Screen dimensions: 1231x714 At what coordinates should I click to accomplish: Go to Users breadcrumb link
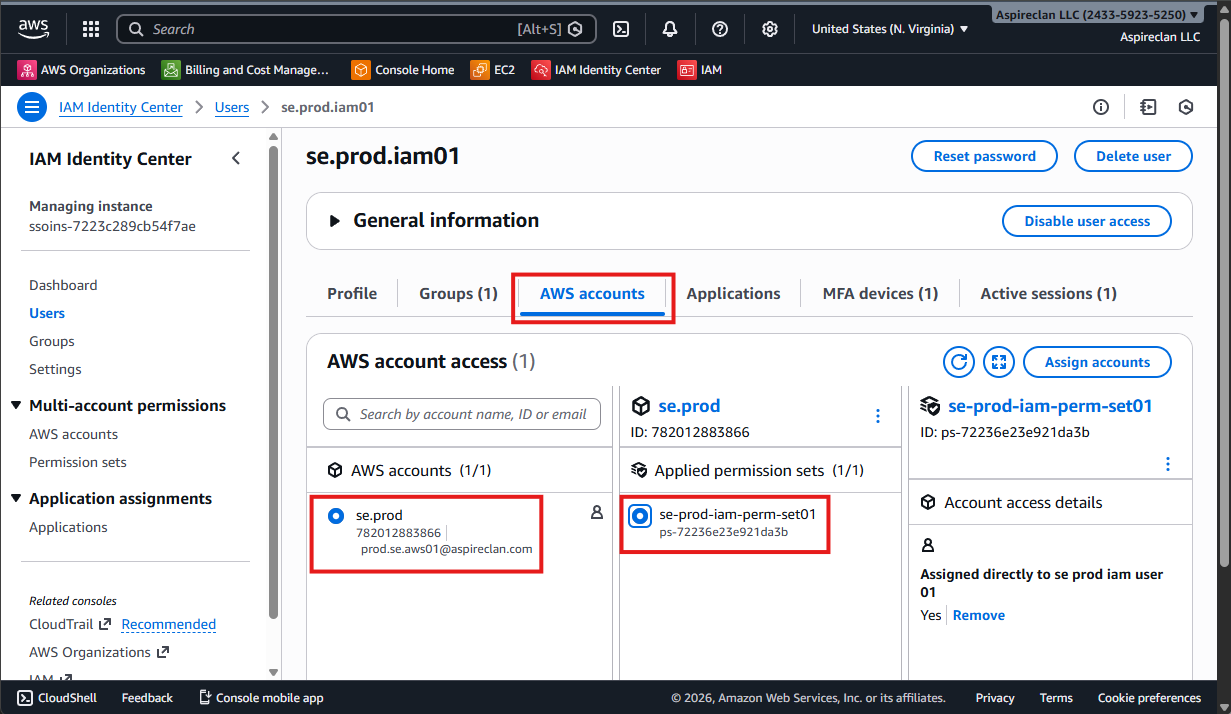tap(232, 107)
